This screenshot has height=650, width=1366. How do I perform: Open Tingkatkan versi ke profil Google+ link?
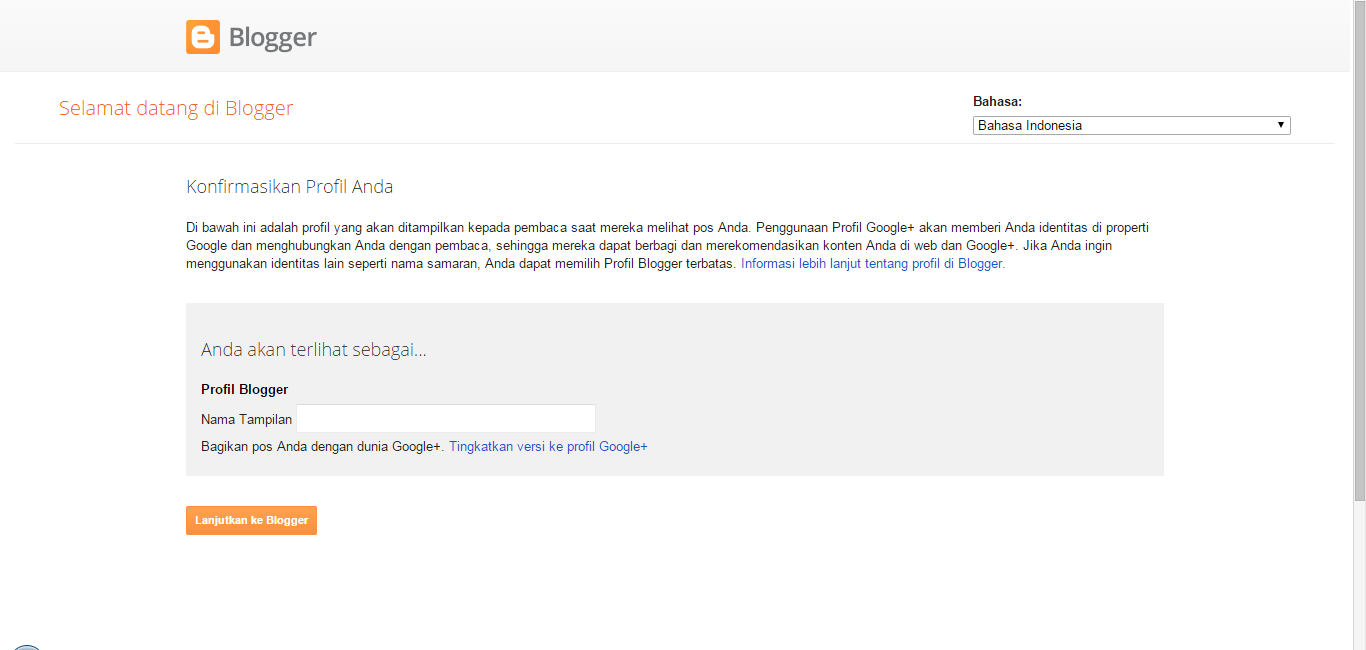(548, 447)
